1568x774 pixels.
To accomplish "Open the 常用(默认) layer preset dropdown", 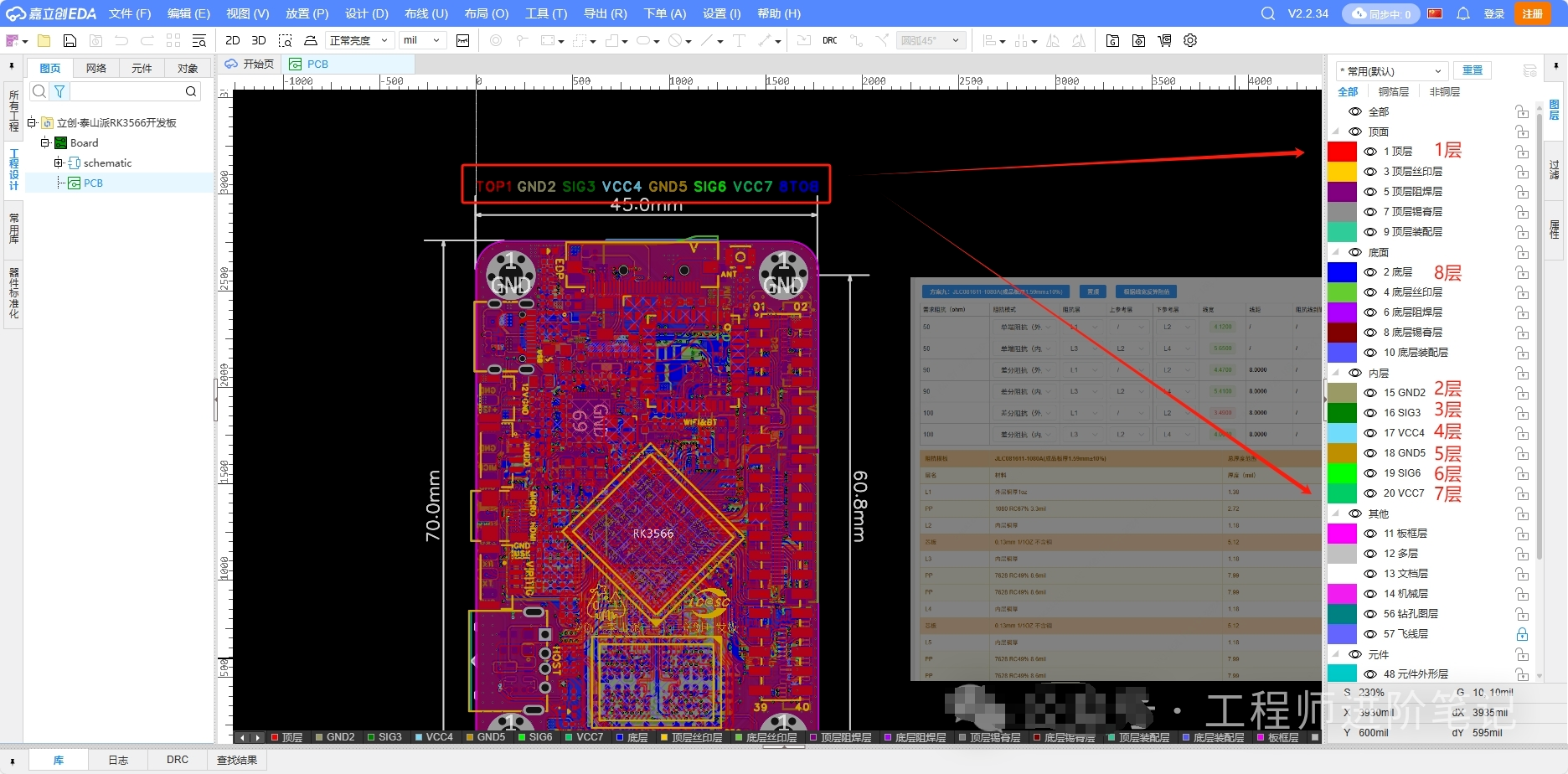I will [x=1391, y=71].
